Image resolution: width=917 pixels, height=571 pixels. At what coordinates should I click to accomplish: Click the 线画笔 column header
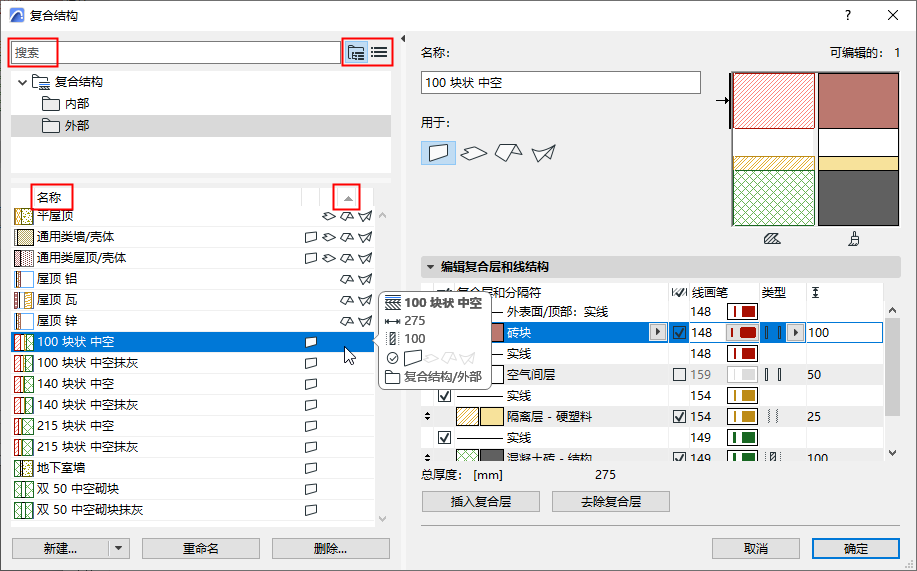pyautogui.click(x=710, y=293)
